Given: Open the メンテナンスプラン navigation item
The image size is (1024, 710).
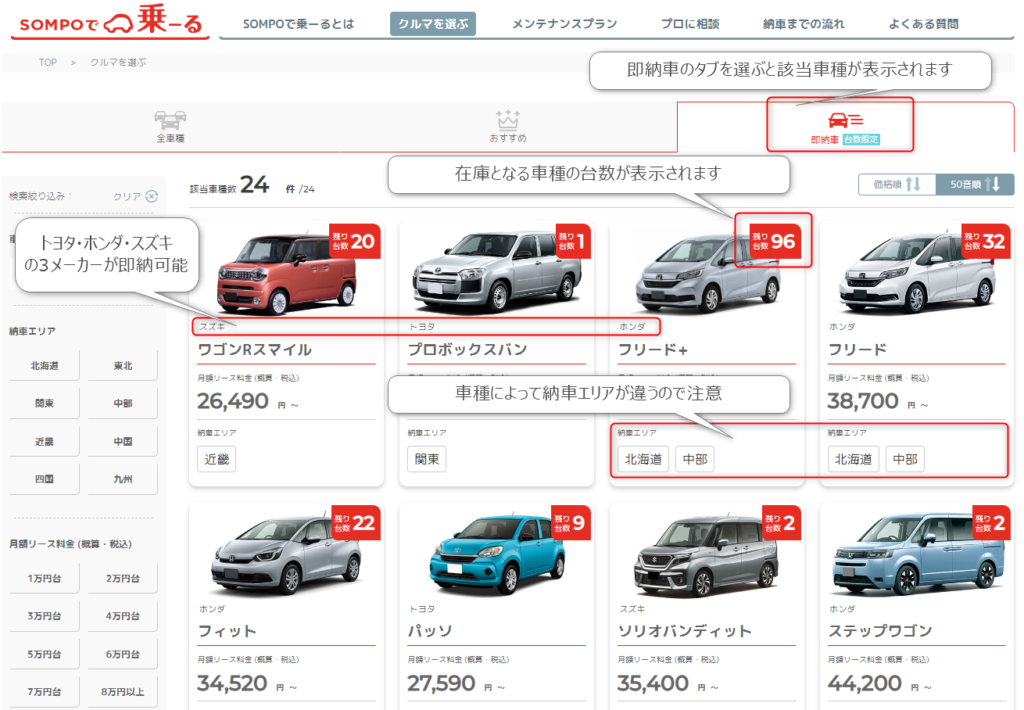Looking at the screenshot, I should [x=564, y=24].
